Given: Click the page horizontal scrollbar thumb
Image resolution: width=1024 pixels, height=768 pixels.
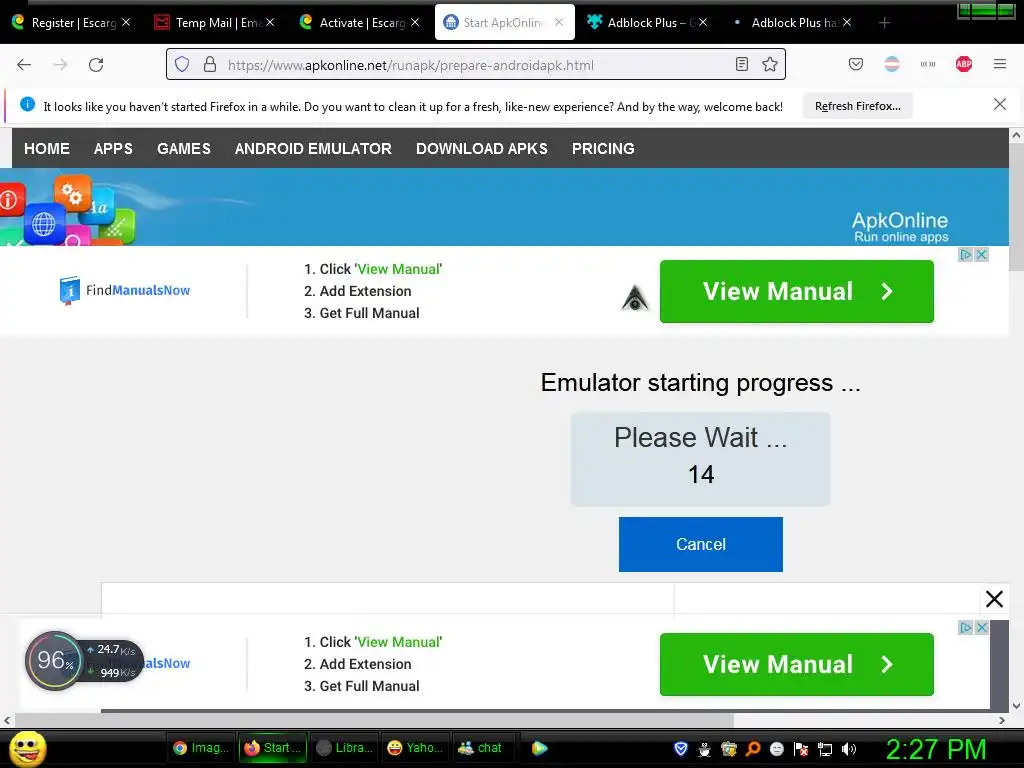Looking at the screenshot, I should click(374, 720).
